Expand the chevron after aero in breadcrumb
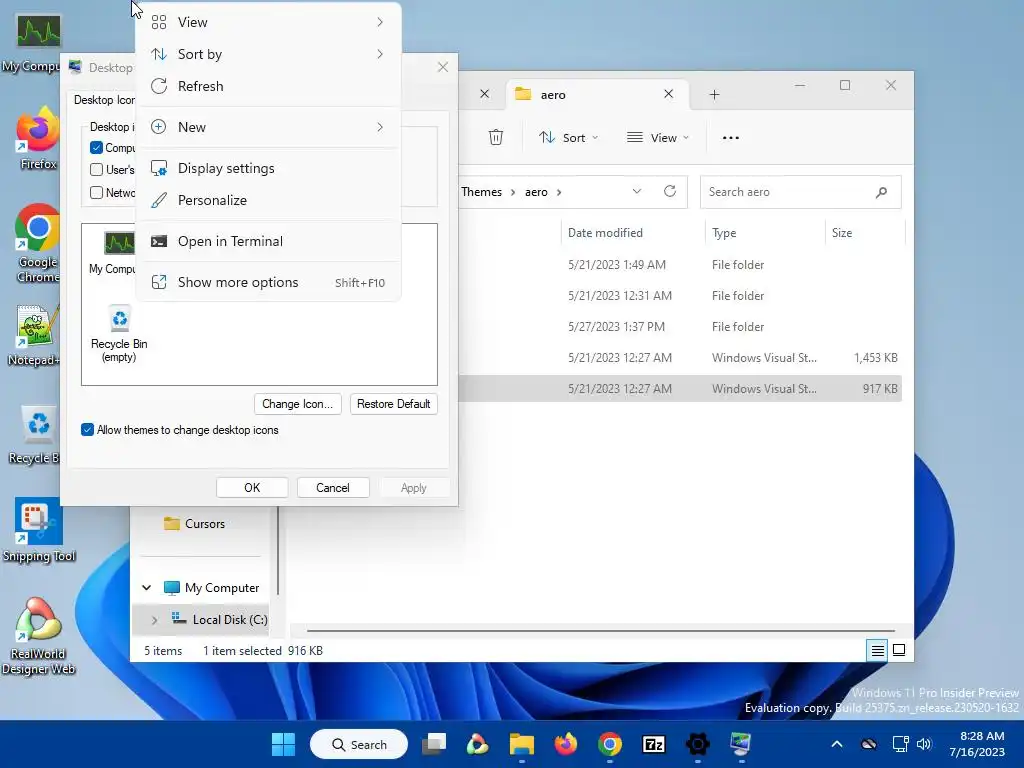This screenshot has height=768, width=1024. click(x=559, y=192)
